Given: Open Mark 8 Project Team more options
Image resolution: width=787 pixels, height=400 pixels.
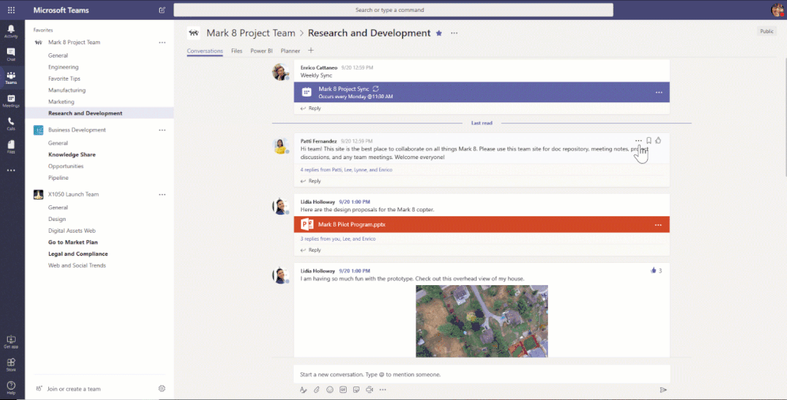Looking at the screenshot, I should click(x=162, y=43).
